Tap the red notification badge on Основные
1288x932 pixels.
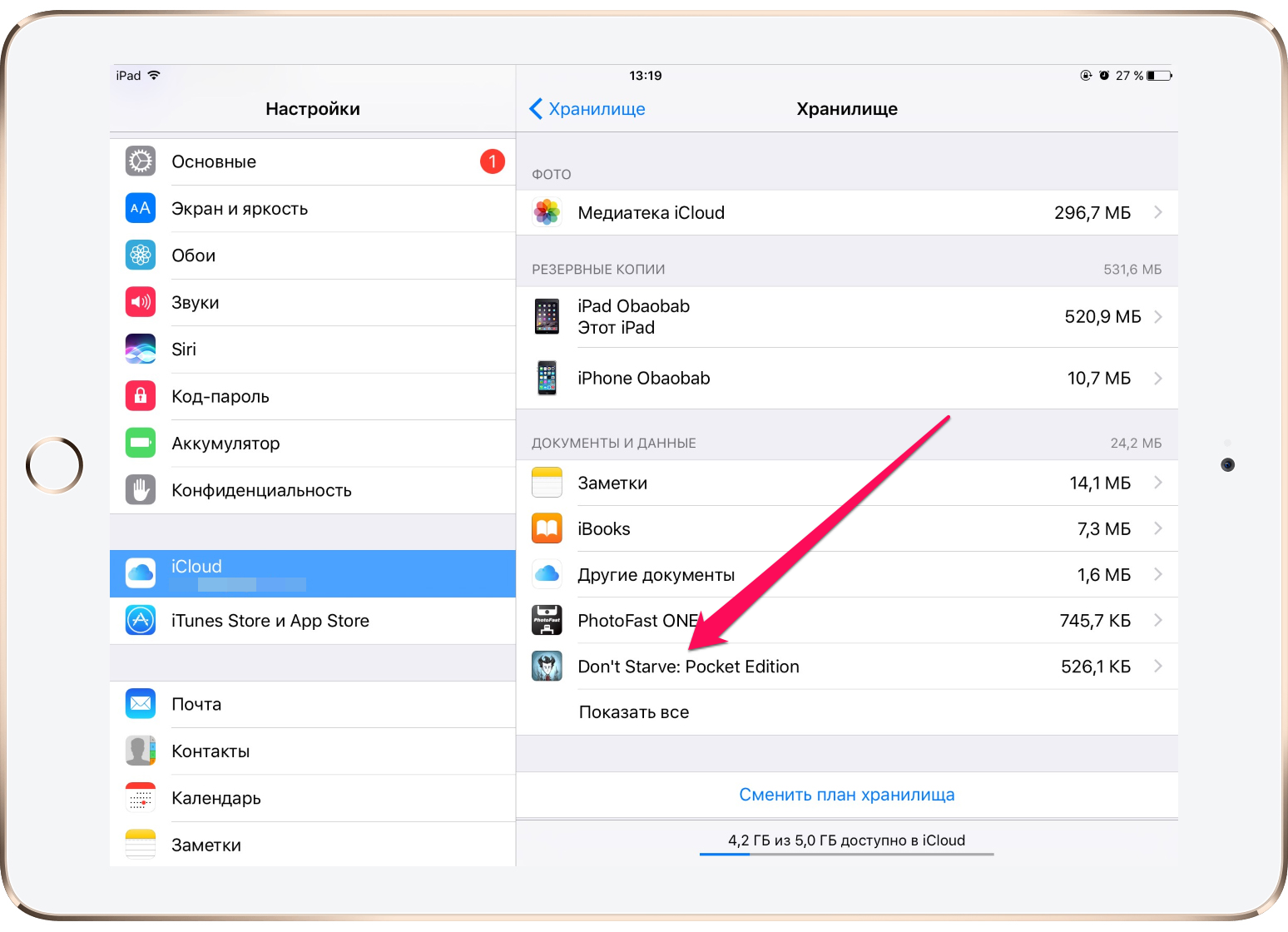click(493, 161)
